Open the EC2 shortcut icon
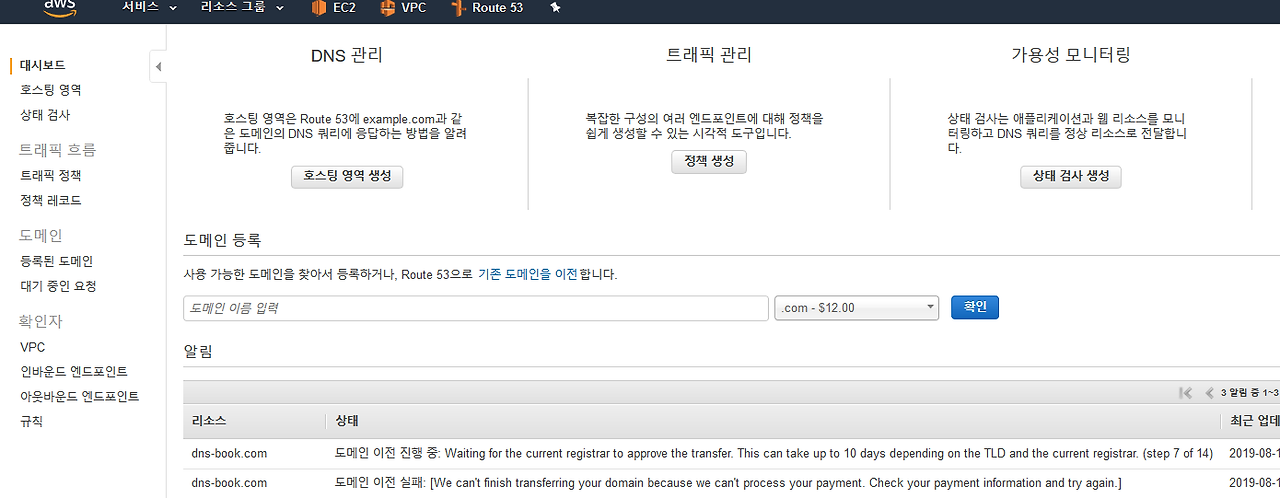1280x498 pixels. pos(319,8)
